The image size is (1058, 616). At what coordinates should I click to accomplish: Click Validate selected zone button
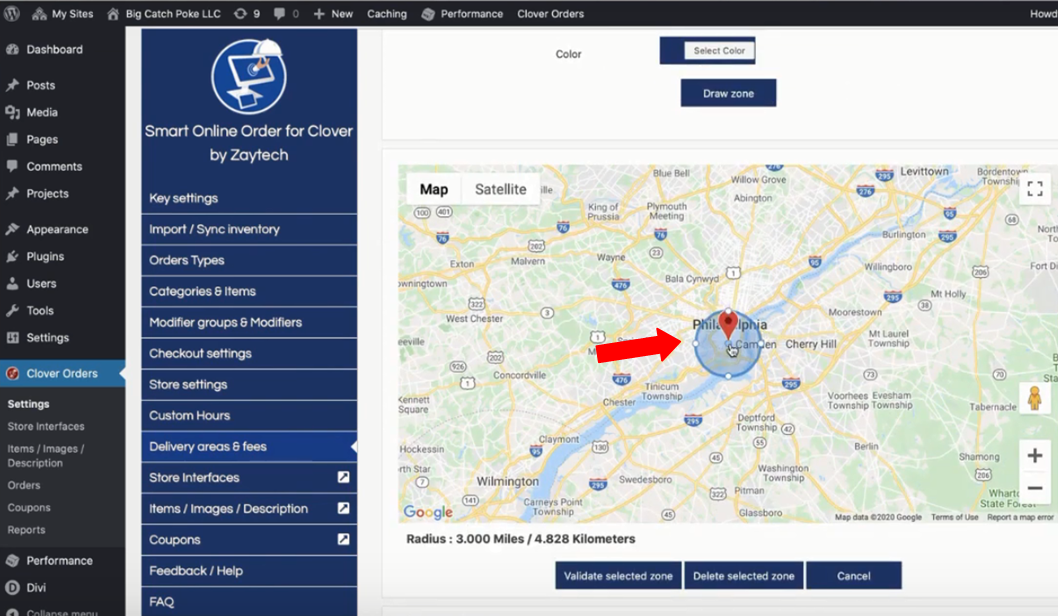pos(618,576)
